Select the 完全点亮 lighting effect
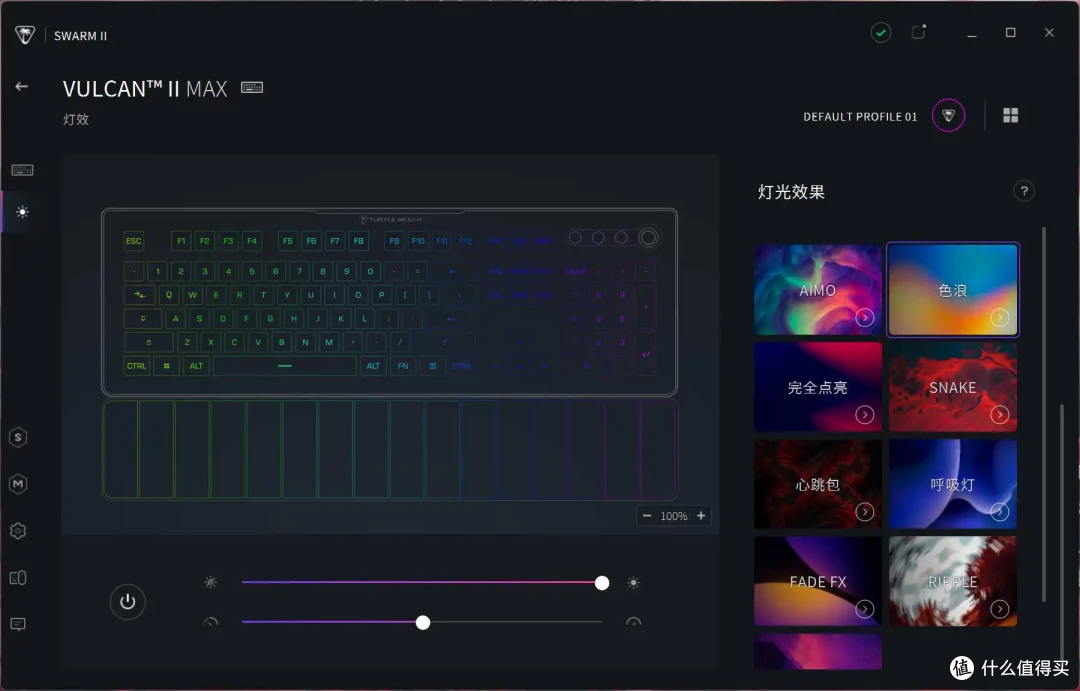Viewport: 1080px width, 691px height. [818, 386]
